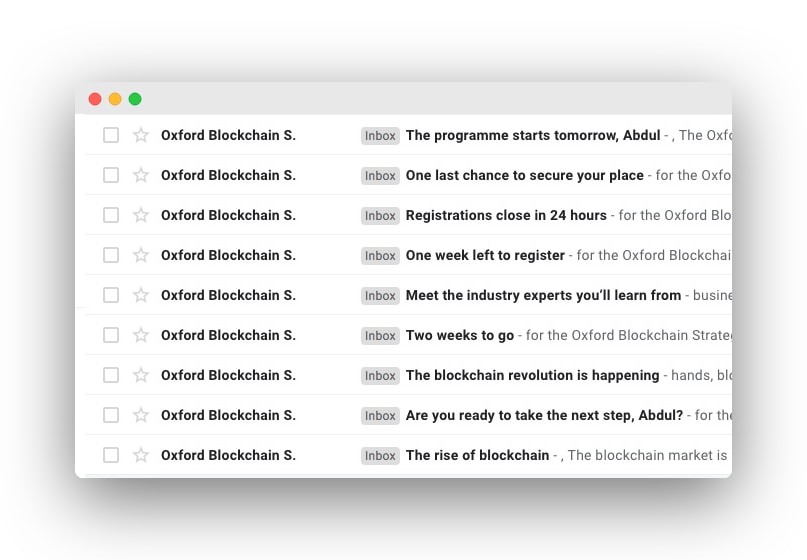Screen dimensions: 807x560
Task: Minimize the window with yellow button
Action: pyautogui.click(x=115, y=99)
